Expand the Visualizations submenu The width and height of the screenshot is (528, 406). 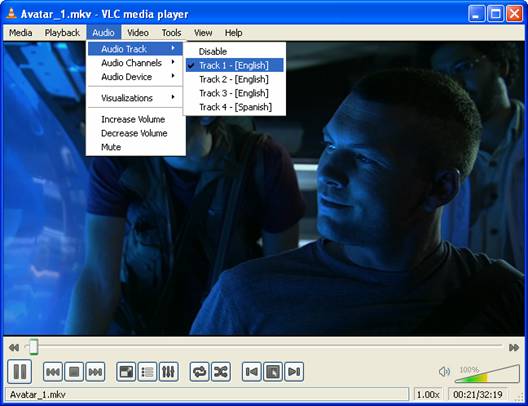point(135,98)
